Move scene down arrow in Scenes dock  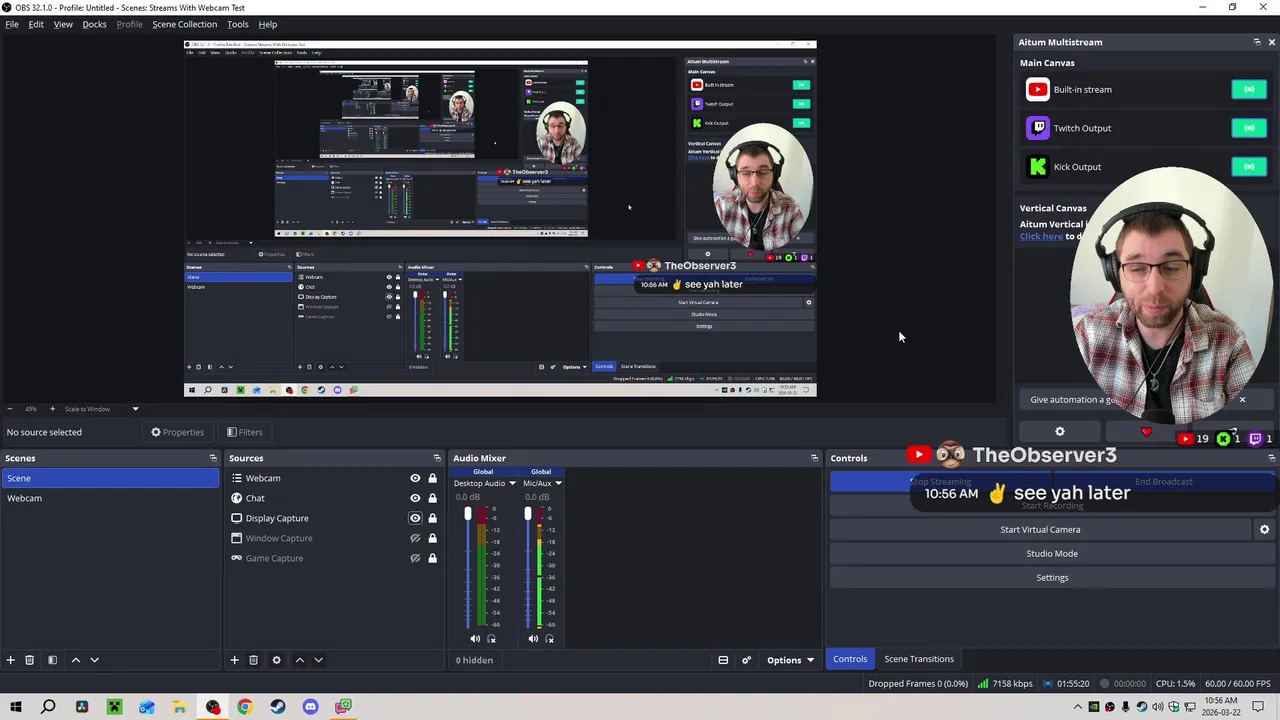pos(94,660)
